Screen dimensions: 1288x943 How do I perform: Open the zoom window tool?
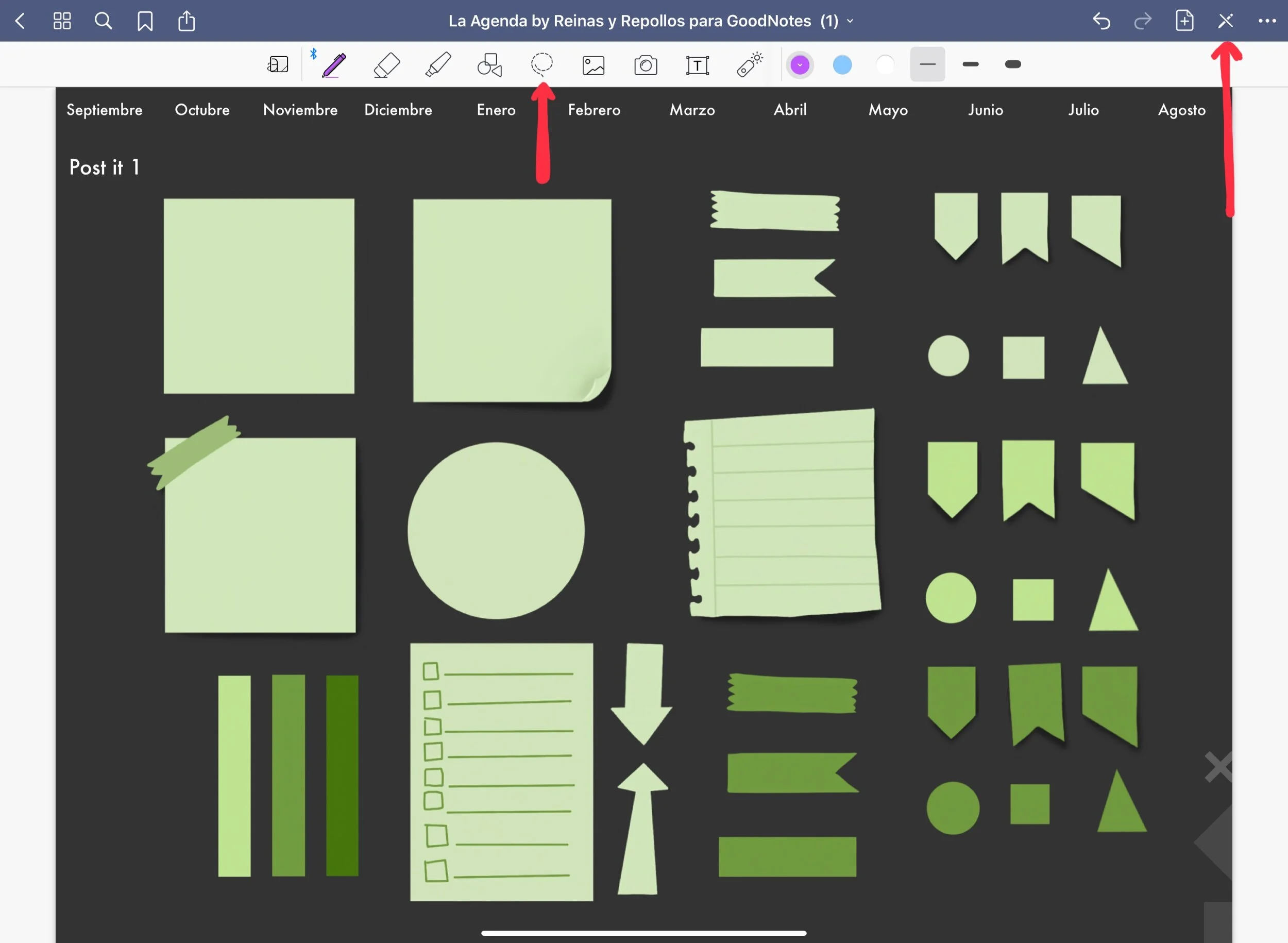coord(278,64)
